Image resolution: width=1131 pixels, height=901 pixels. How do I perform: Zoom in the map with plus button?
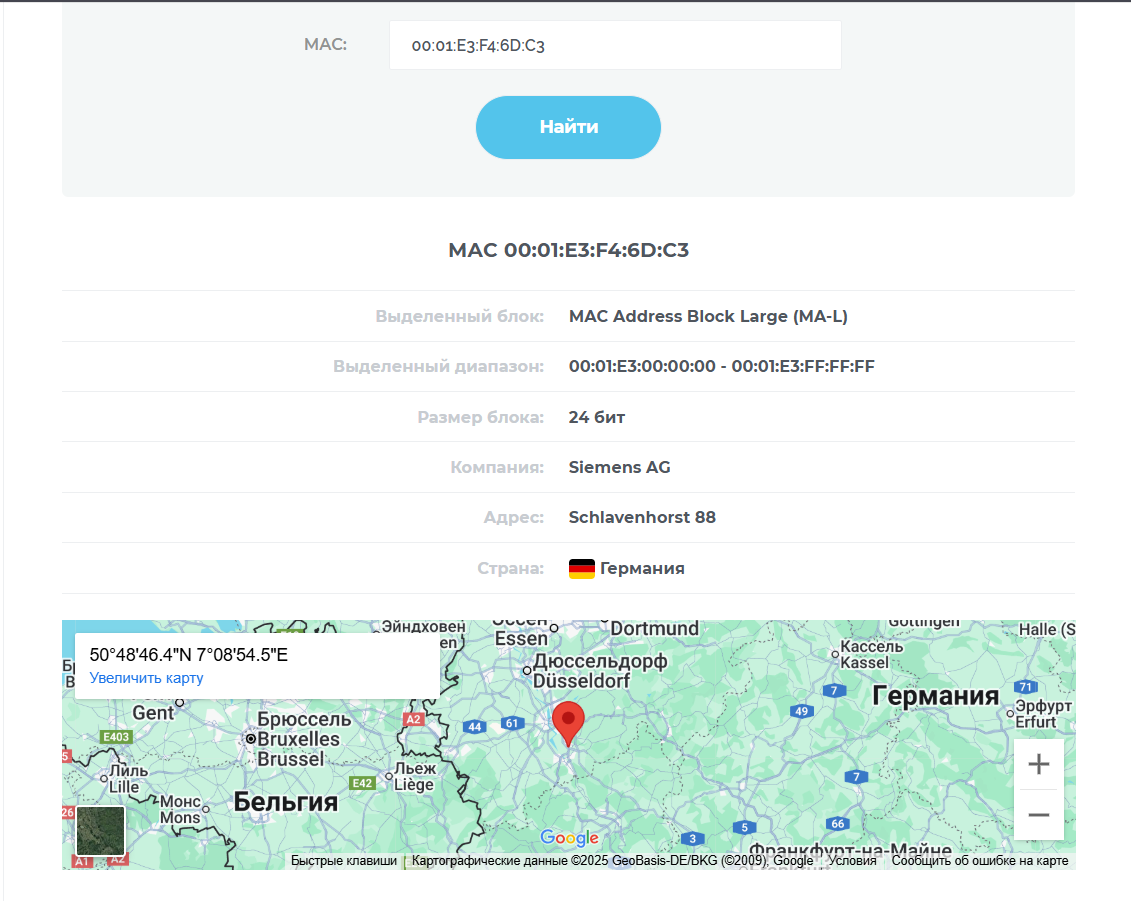tap(1039, 764)
